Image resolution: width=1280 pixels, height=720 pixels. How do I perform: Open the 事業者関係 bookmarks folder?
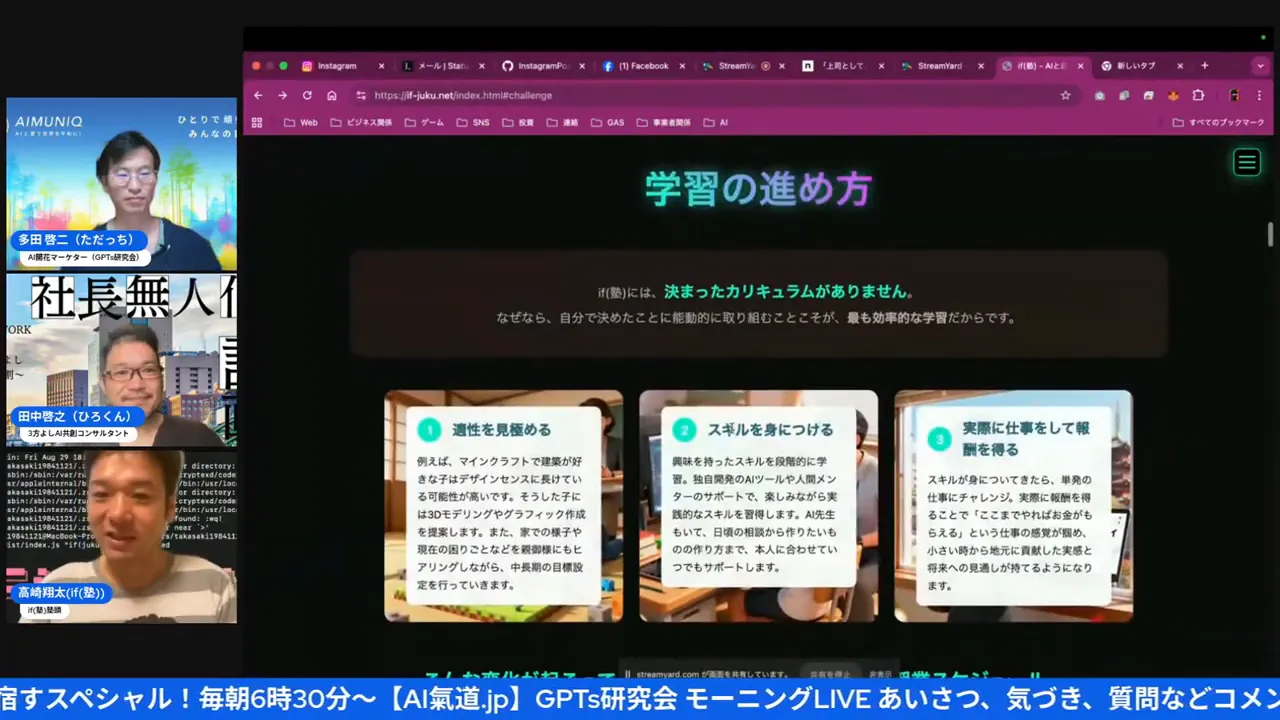tap(663, 123)
